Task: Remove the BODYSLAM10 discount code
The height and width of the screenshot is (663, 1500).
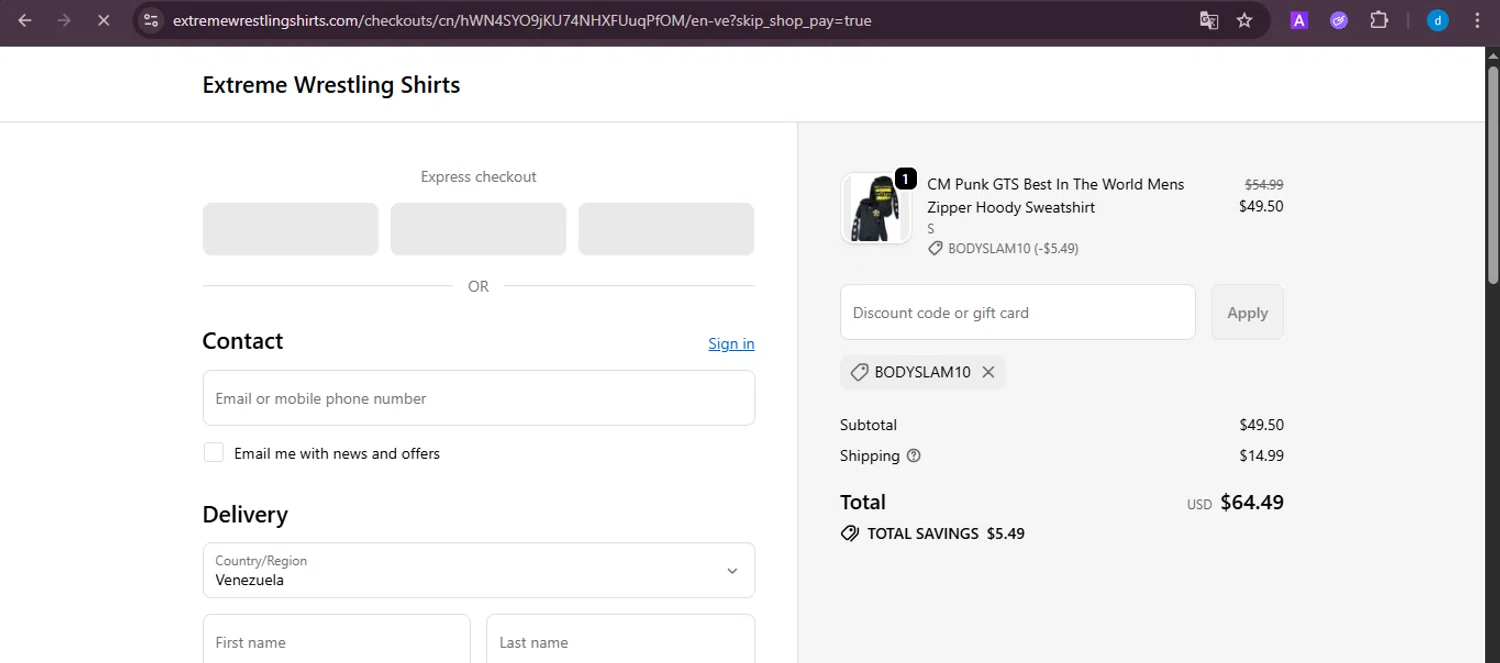Action: pos(988,372)
